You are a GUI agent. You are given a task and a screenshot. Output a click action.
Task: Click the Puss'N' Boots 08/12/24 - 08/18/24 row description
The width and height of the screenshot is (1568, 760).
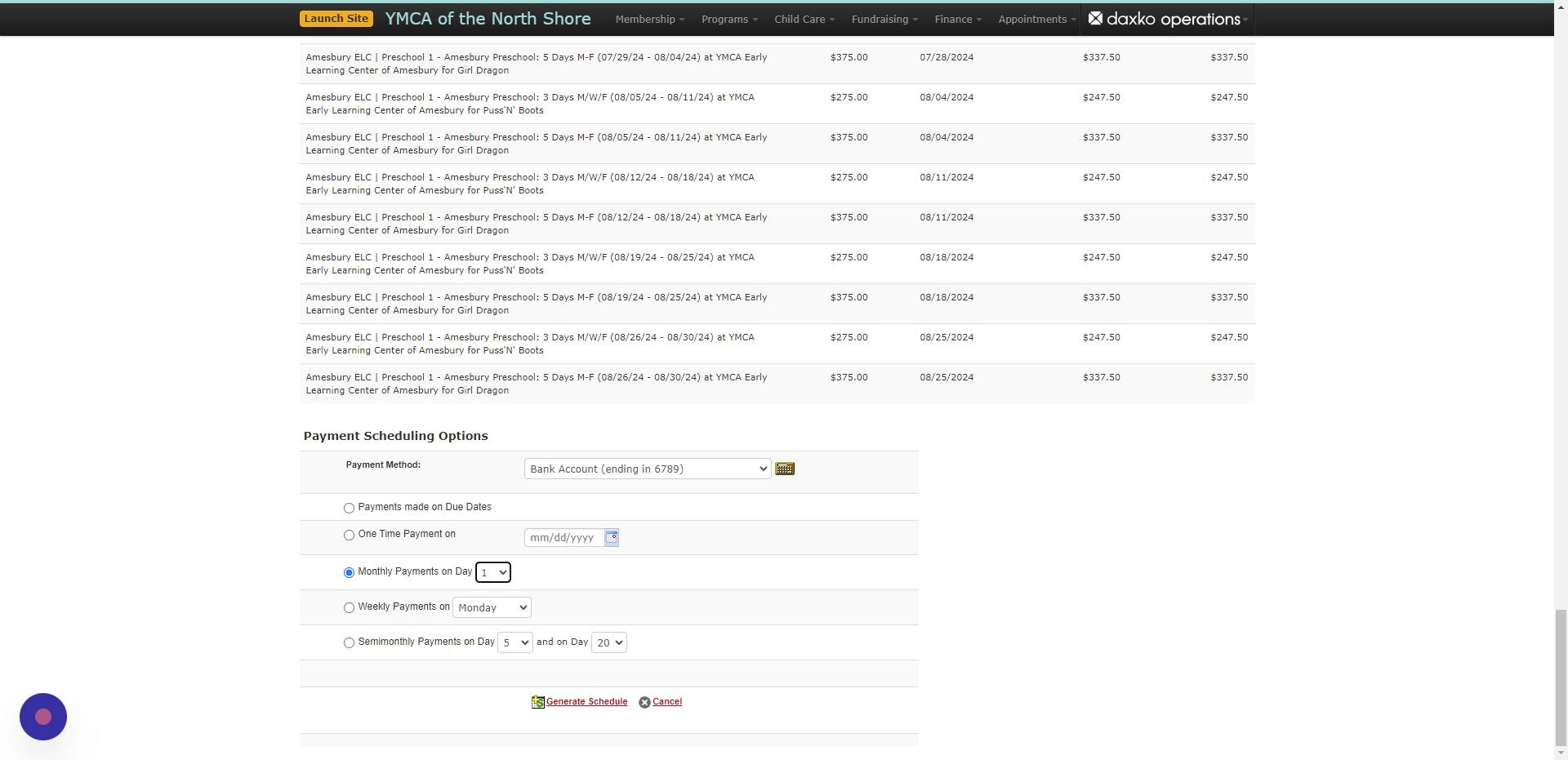click(x=530, y=184)
